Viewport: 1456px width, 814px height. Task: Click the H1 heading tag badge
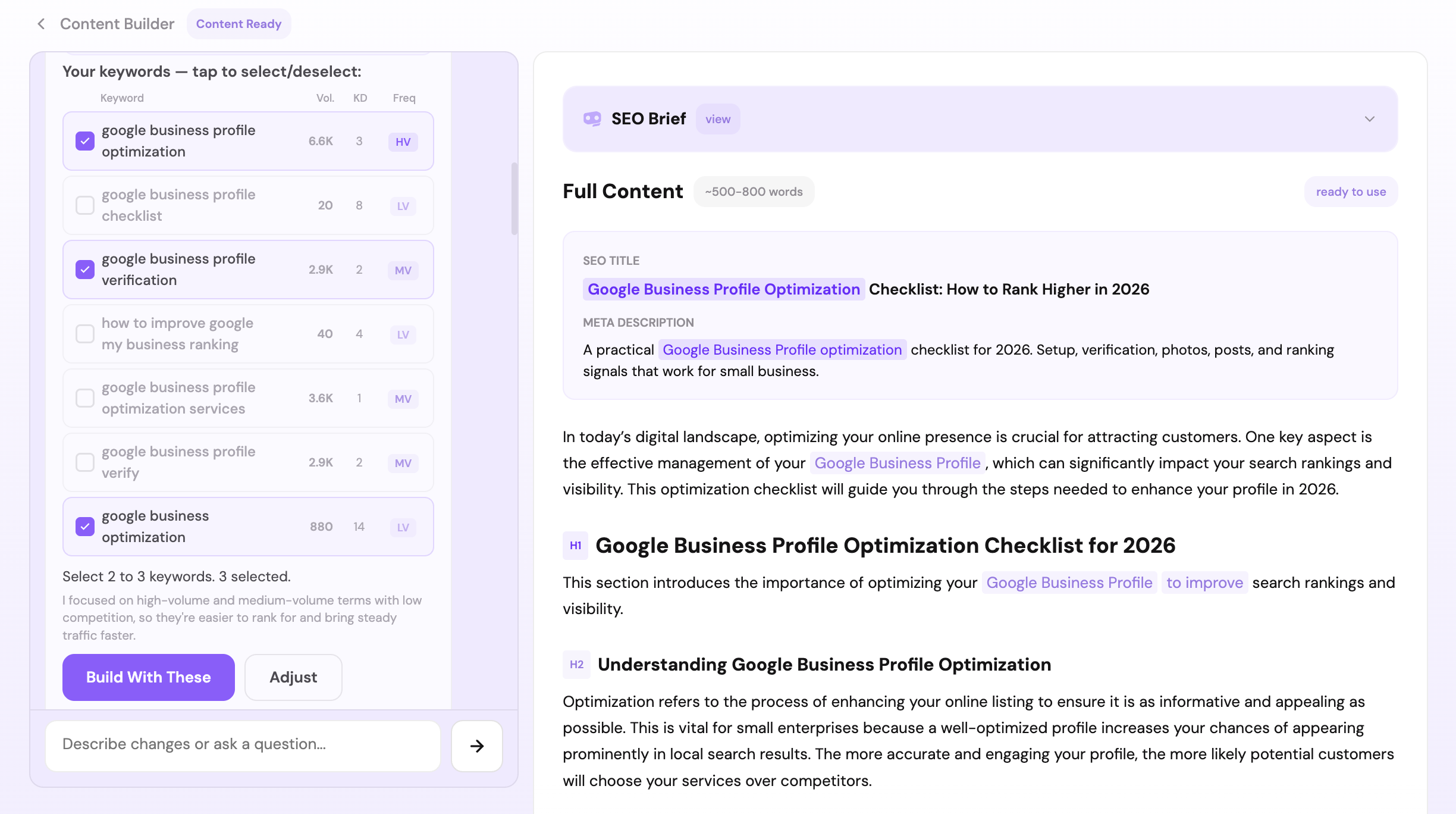click(x=576, y=546)
